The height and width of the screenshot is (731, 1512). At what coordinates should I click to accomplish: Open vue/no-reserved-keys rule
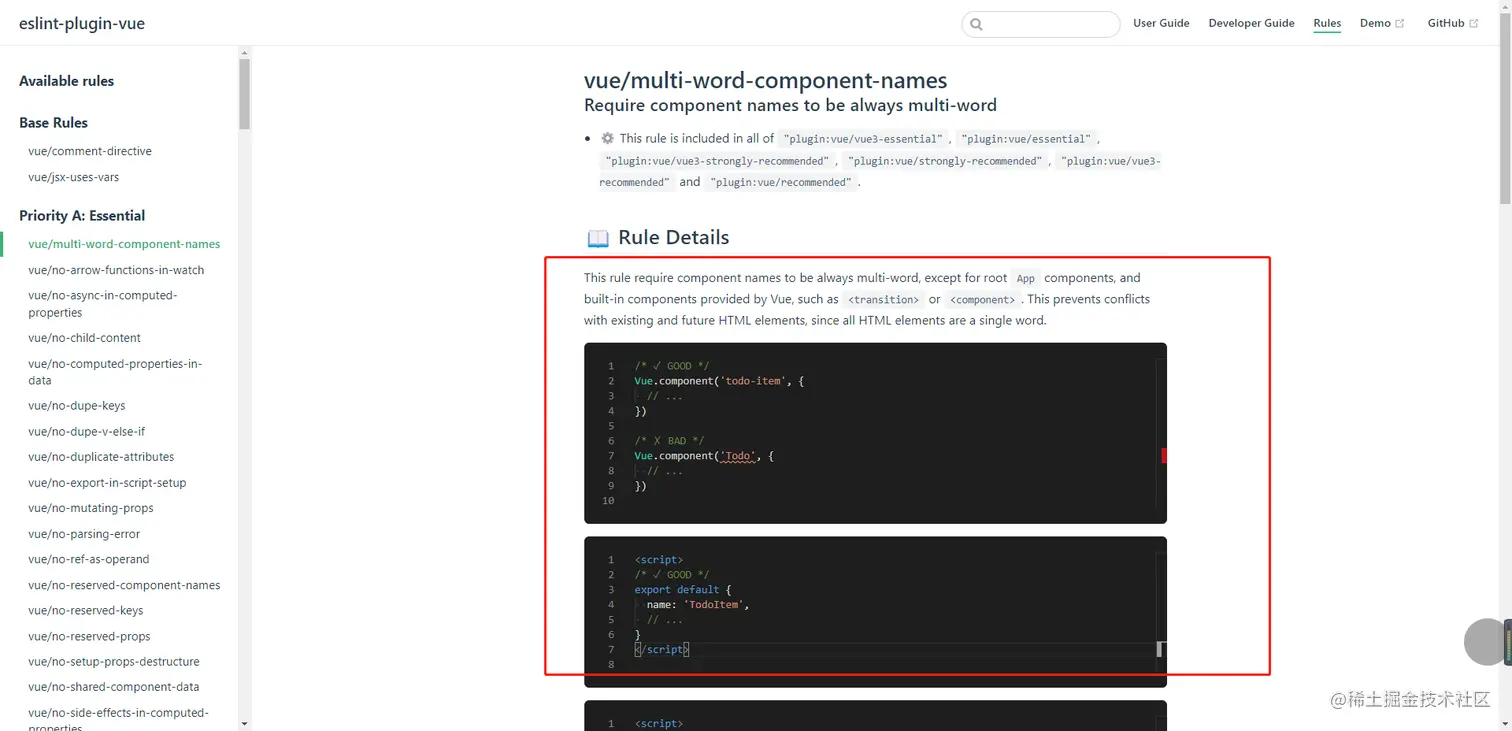85,611
